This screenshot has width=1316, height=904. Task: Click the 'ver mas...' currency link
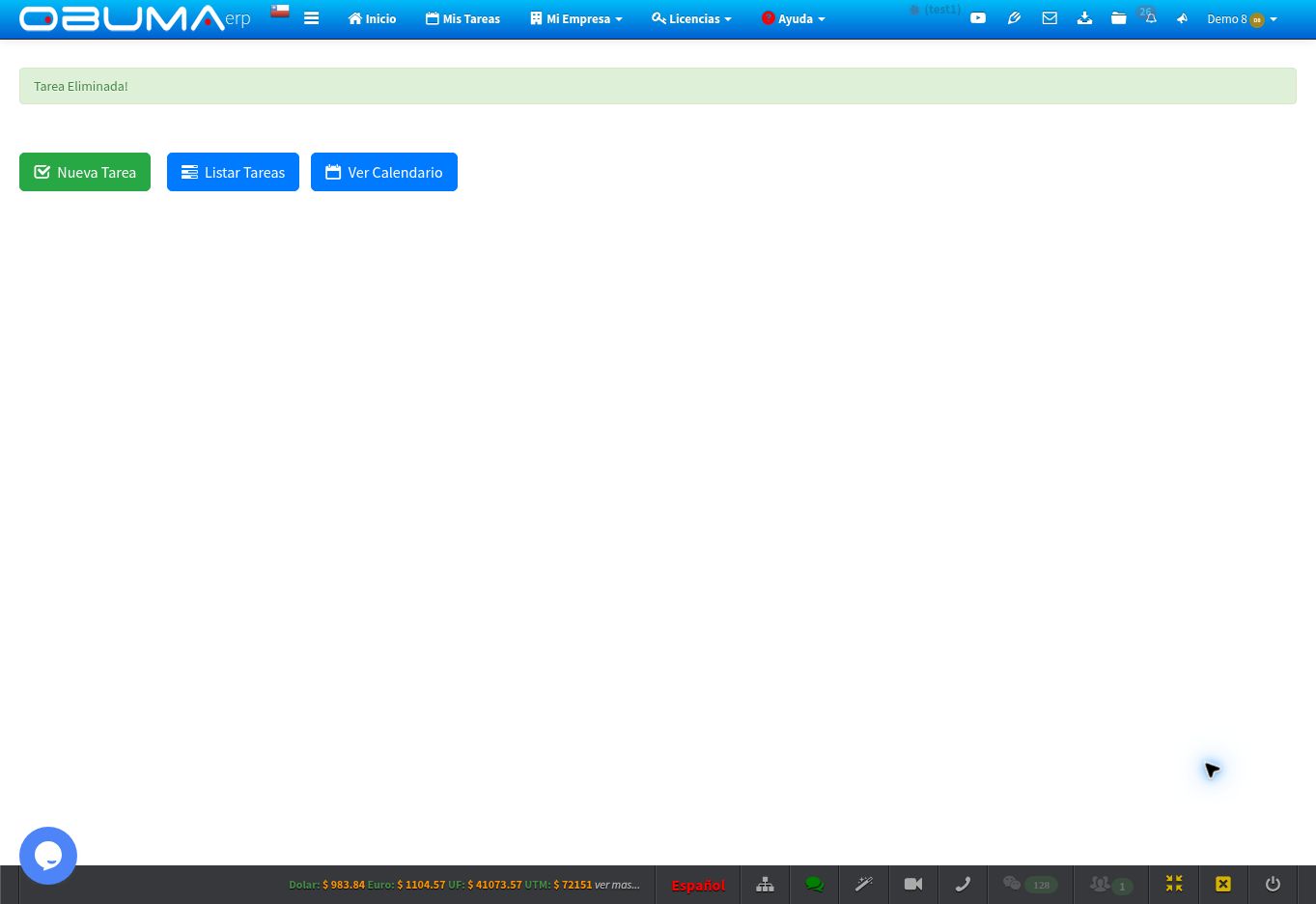pyautogui.click(x=617, y=885)
